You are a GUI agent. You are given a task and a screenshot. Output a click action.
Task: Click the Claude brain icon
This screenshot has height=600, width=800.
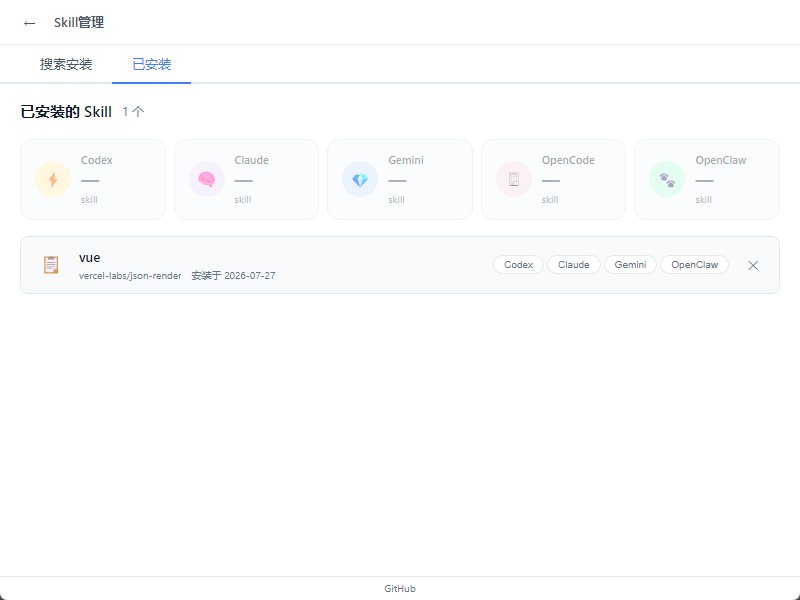tap(207, 179)
